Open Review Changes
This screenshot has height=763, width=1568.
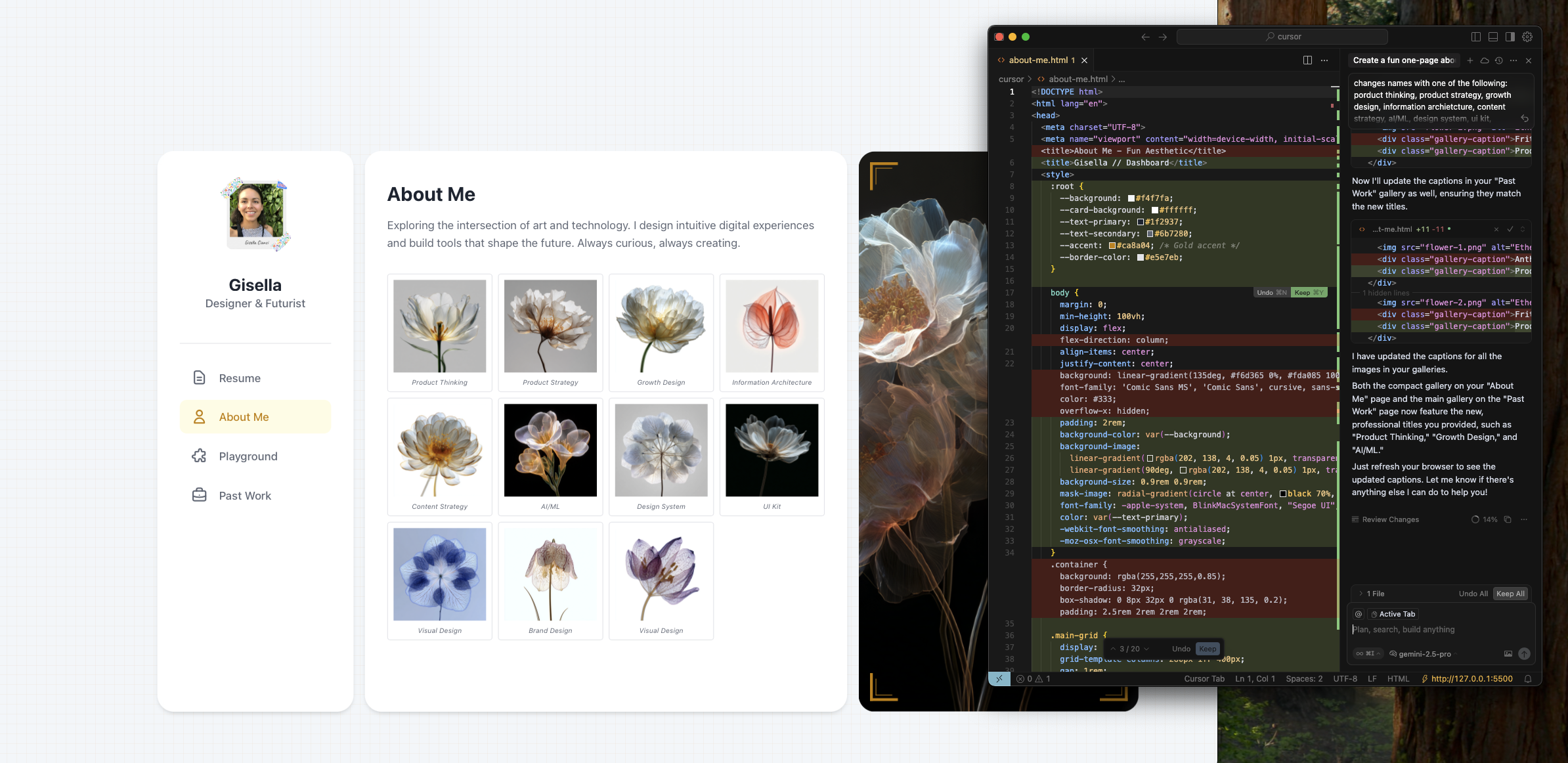(1385, 519)
